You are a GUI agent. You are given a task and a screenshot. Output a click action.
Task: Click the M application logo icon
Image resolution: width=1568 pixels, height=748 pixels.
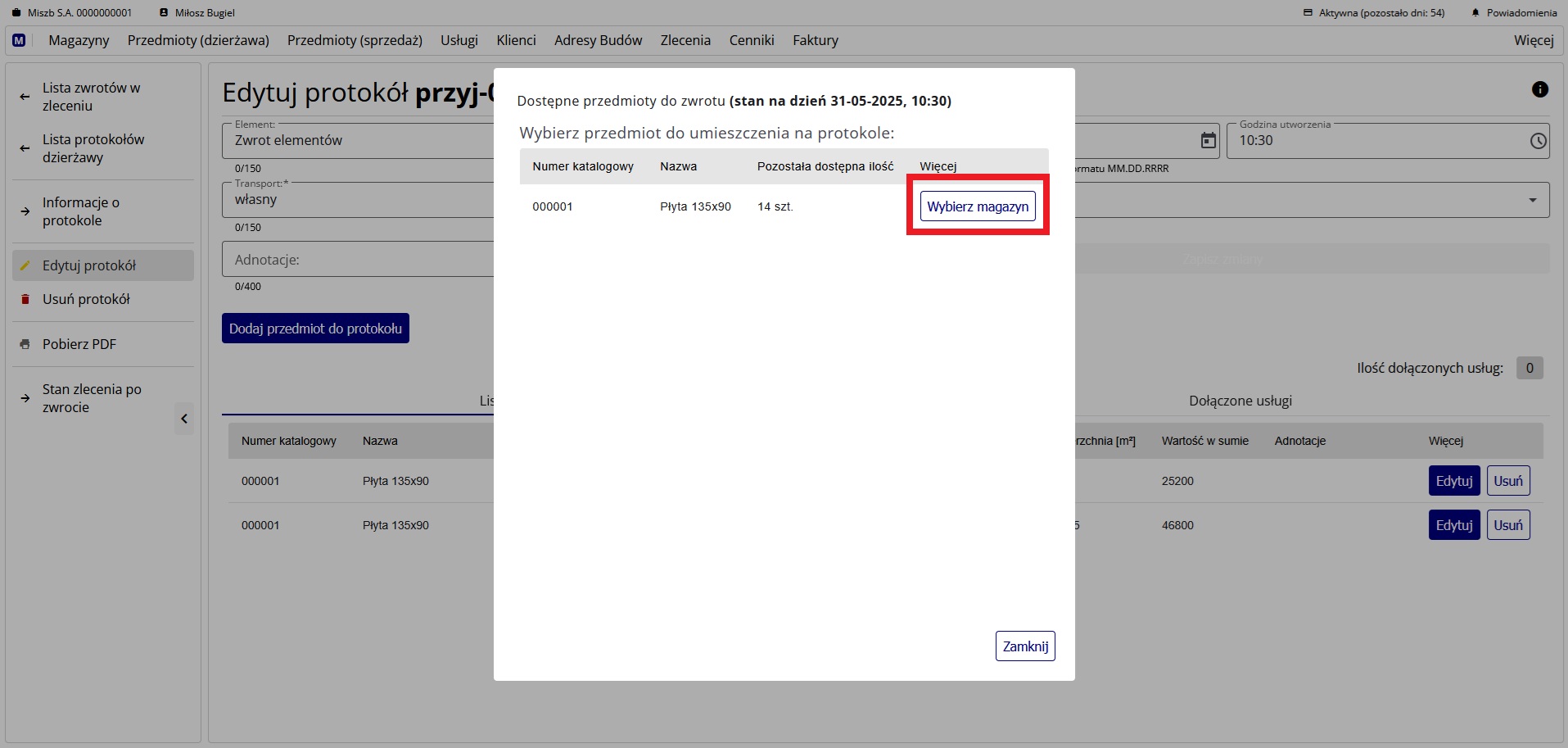19,40
